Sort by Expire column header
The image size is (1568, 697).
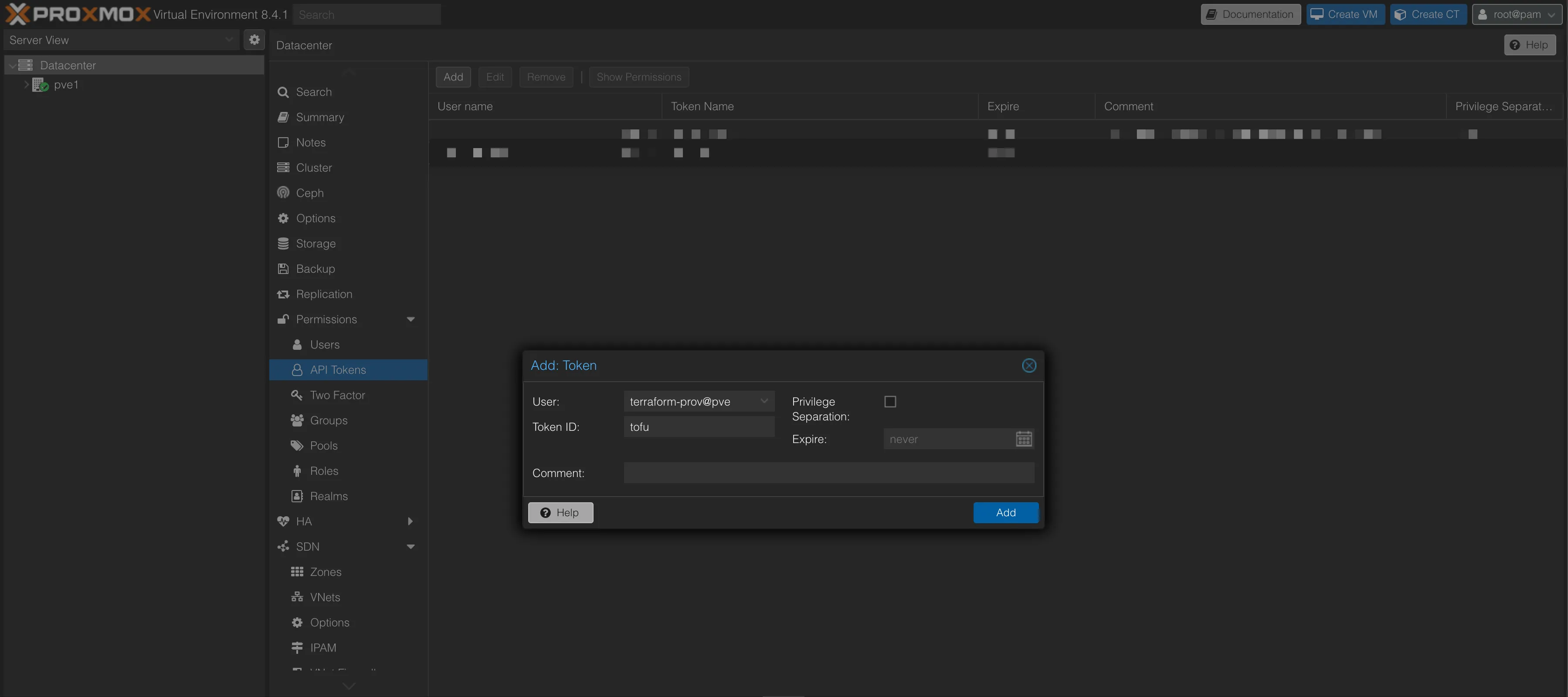[1036, 106]
